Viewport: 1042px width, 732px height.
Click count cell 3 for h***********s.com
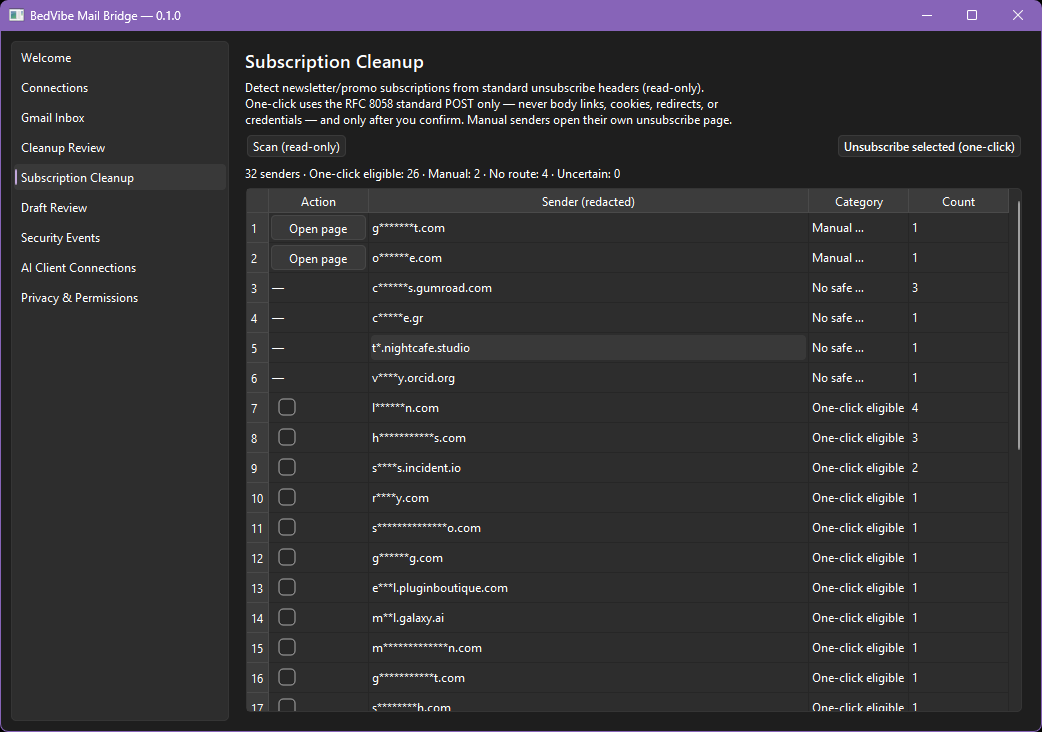tap(958, 438)
